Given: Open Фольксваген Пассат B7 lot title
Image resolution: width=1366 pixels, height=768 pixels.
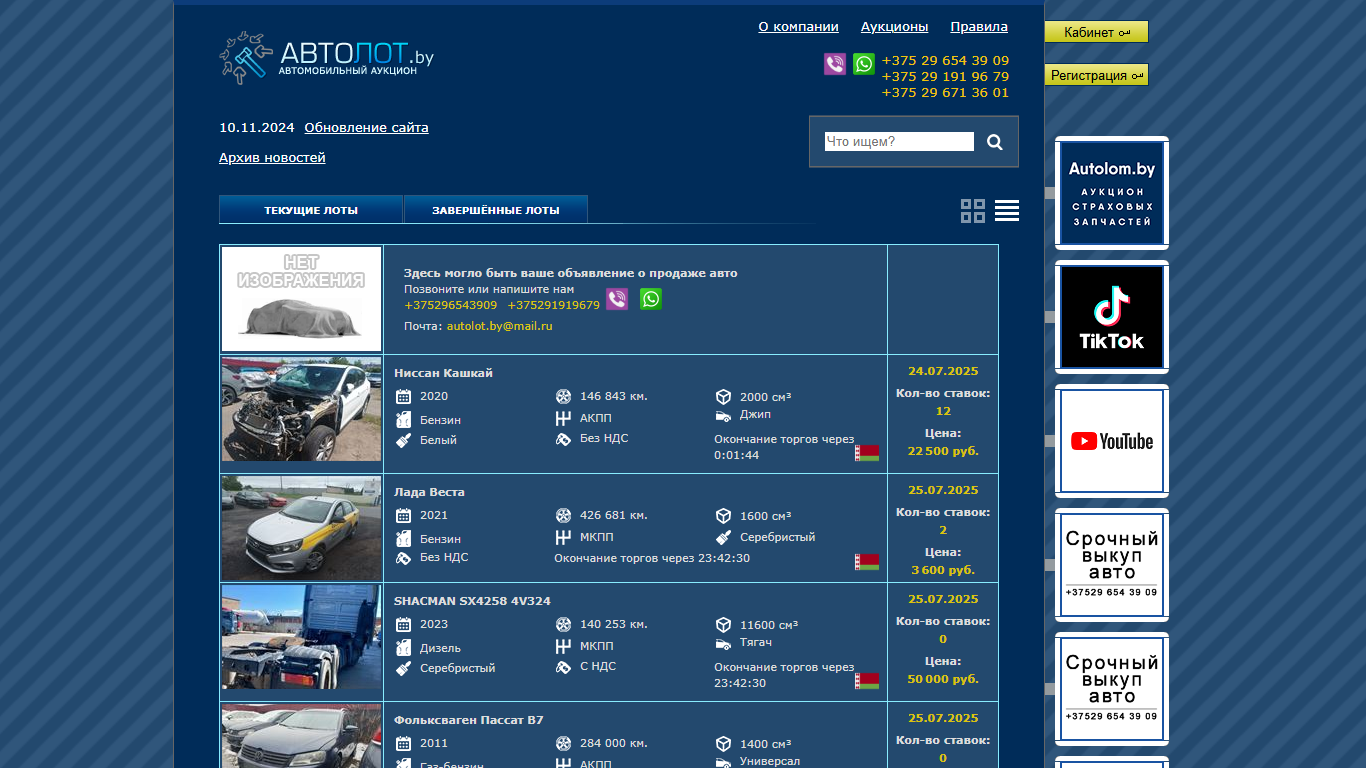Looking at the screenshot, I should pos(469,720).
